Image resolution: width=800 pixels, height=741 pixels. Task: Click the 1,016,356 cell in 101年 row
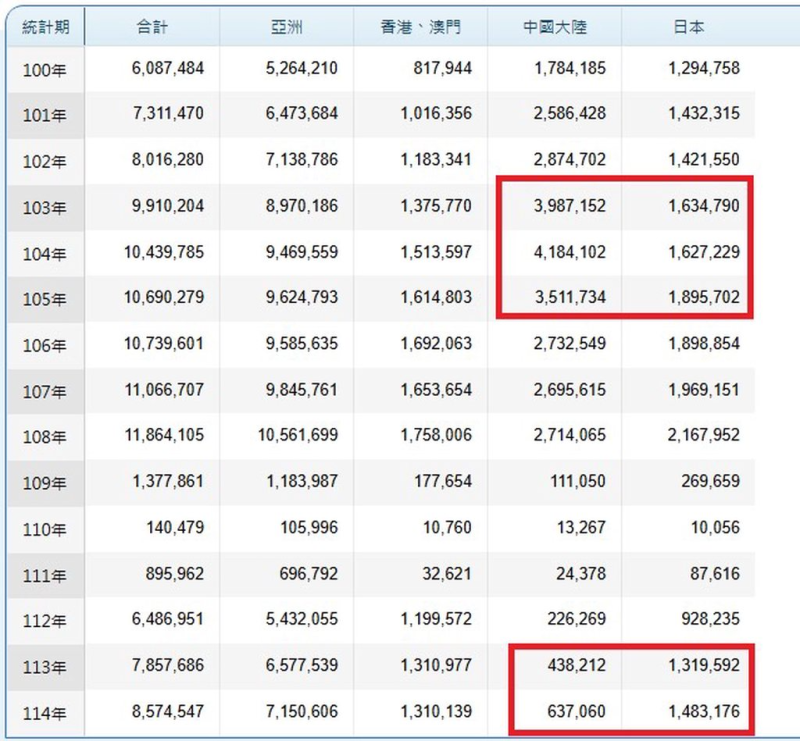click(434, 114)
